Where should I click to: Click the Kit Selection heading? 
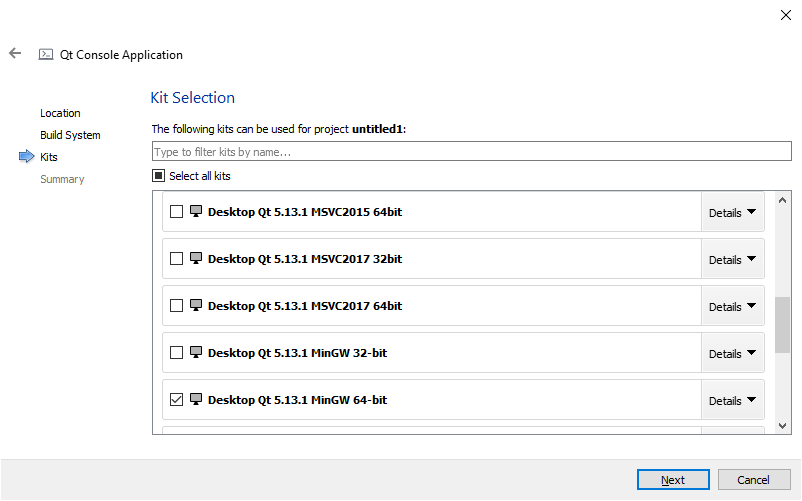[x=192, y=97]
